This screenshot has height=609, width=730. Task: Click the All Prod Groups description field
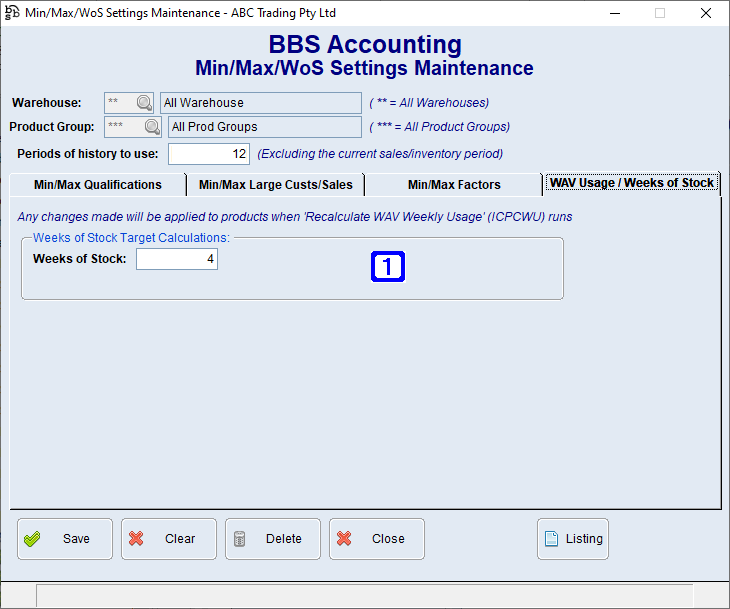tap(264, 127)
